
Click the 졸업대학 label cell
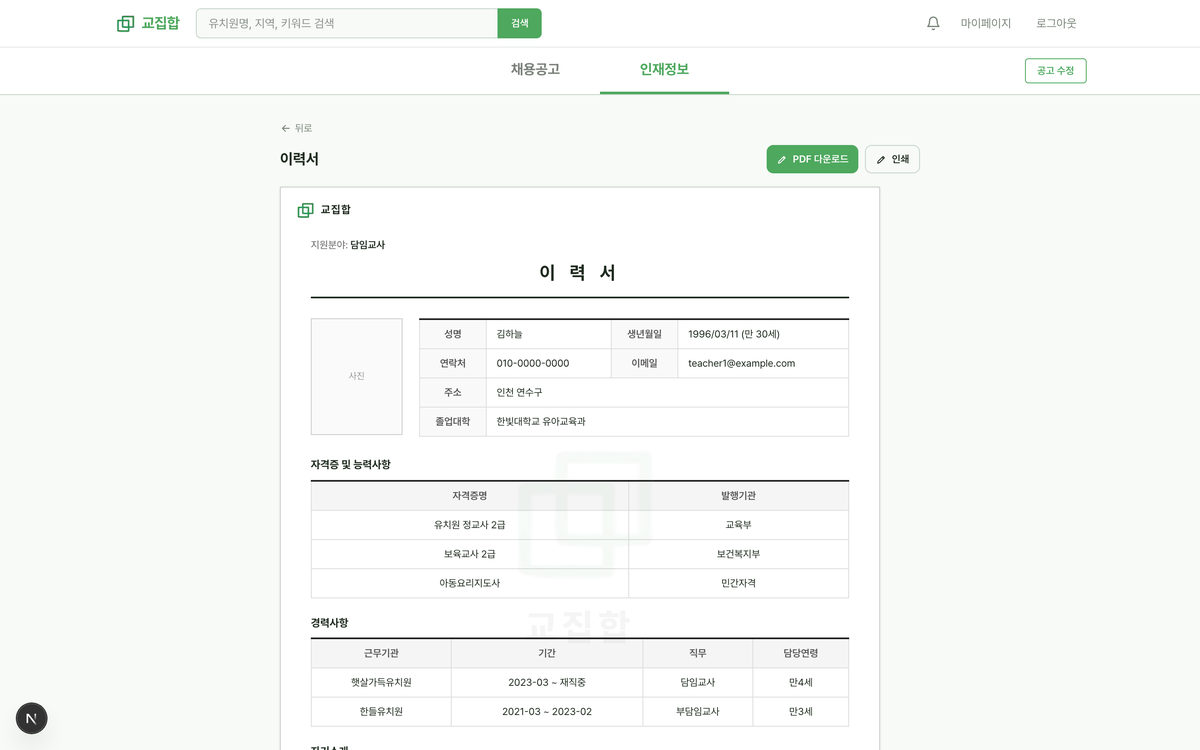click(x=453, y=421)
